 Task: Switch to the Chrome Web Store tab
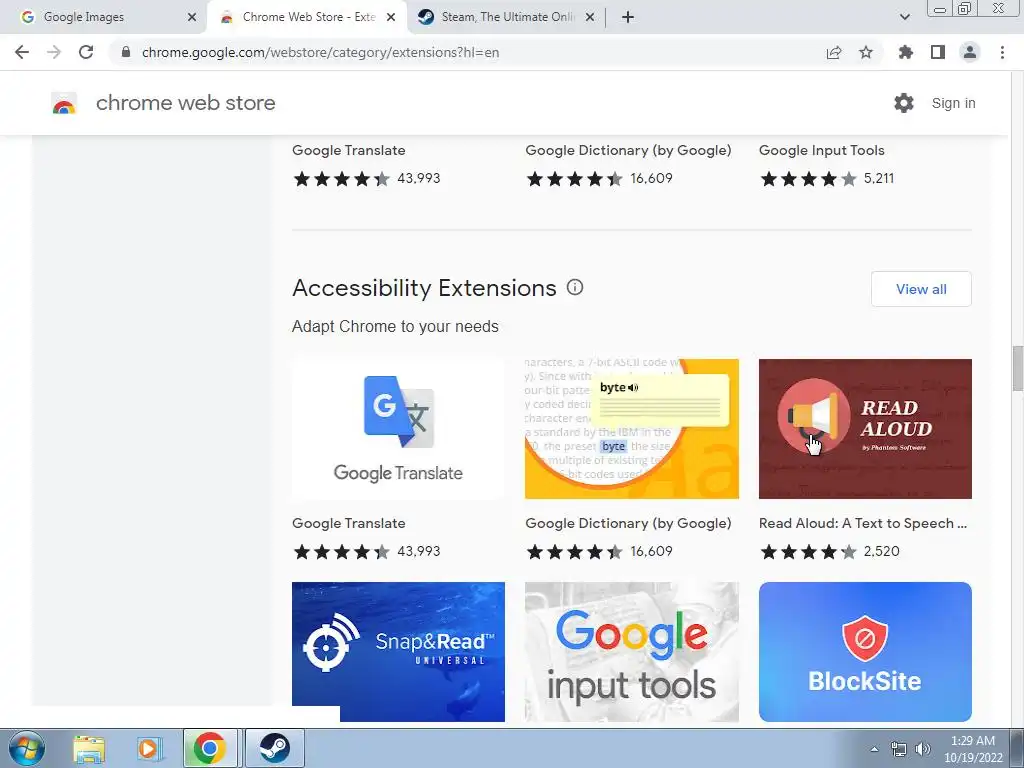[307, 17]
